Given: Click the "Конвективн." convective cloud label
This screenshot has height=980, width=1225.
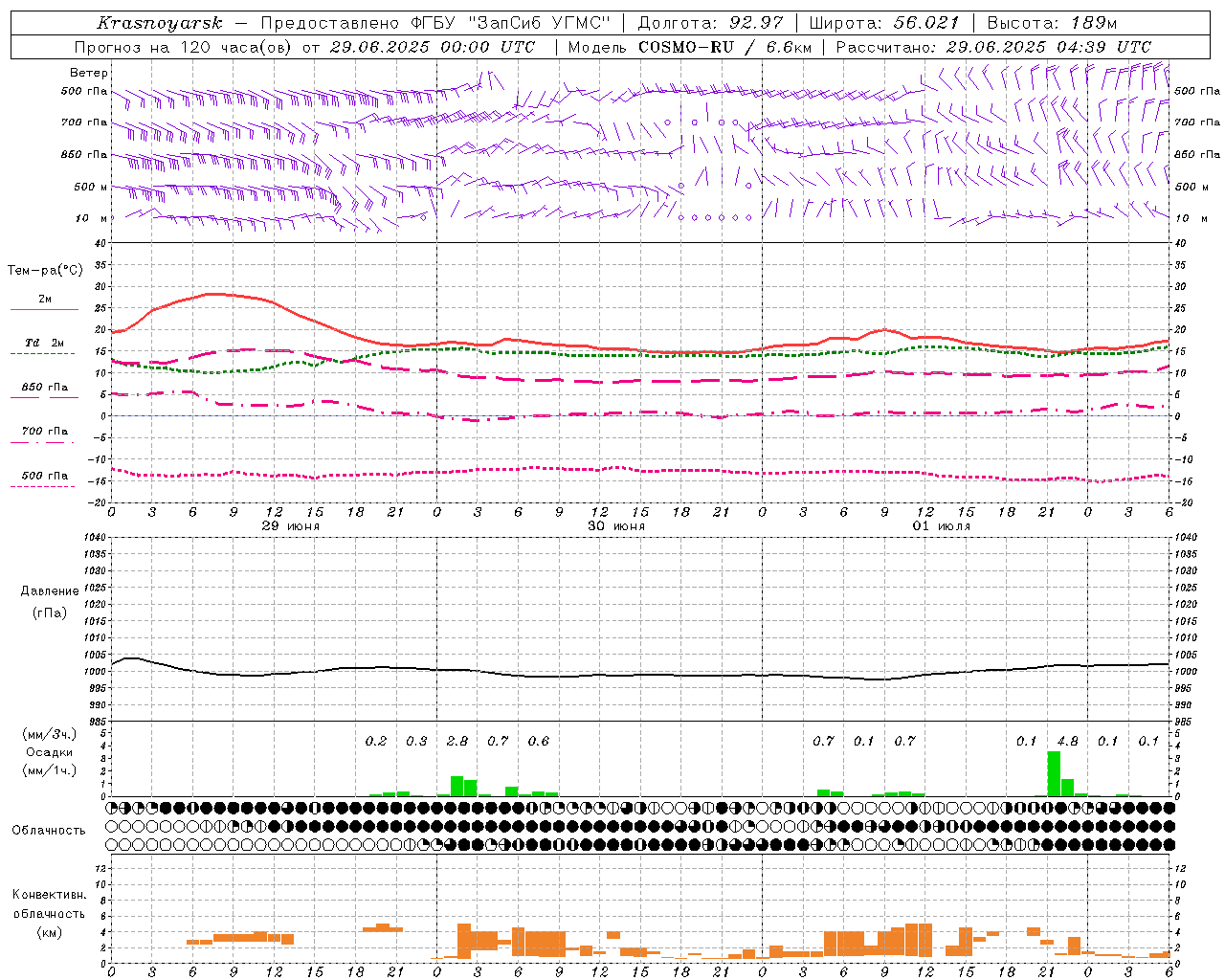Looking at the screenshot, I should tap(49, 895).
